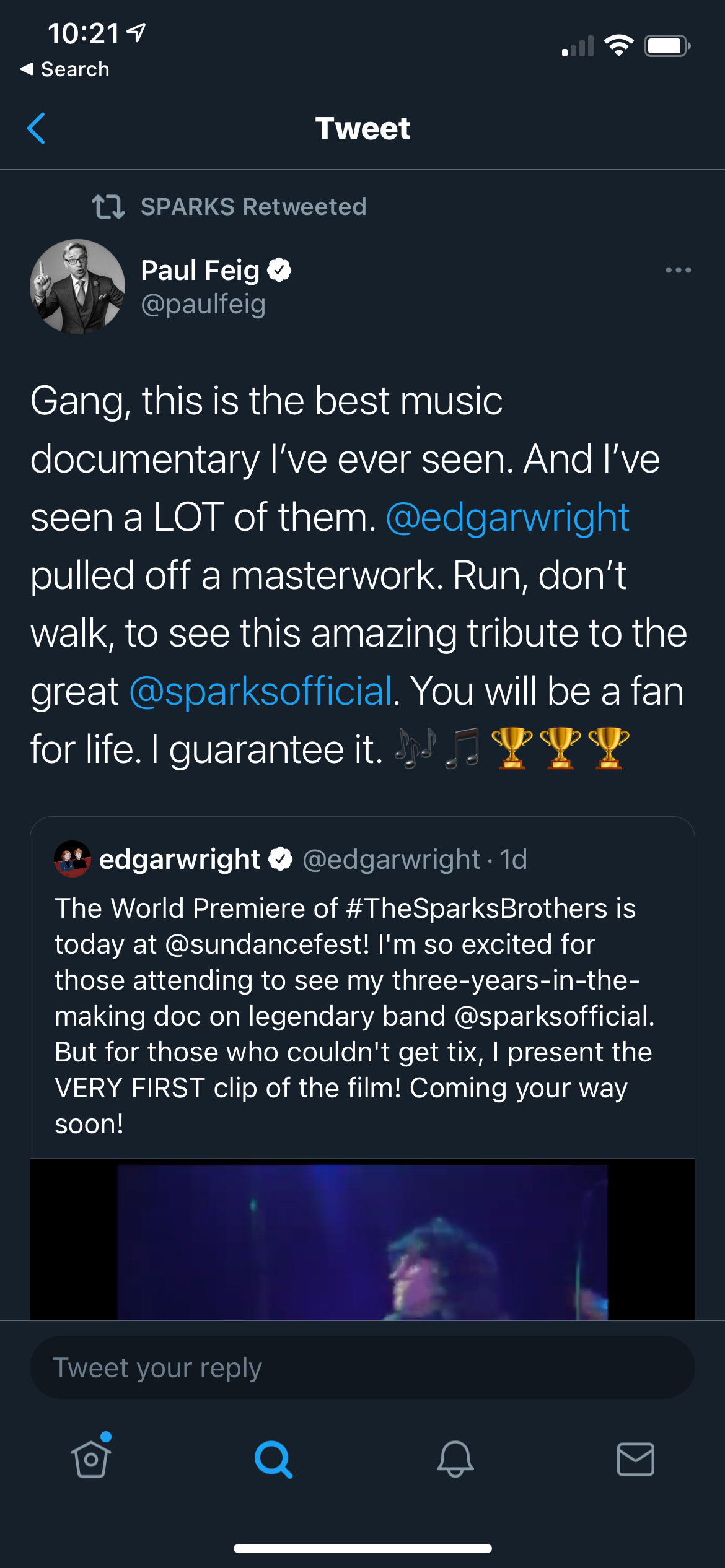Tap edgarwright's verified badge in quoted tweet
Screen dimensions: 725x1568
(281, 859)
